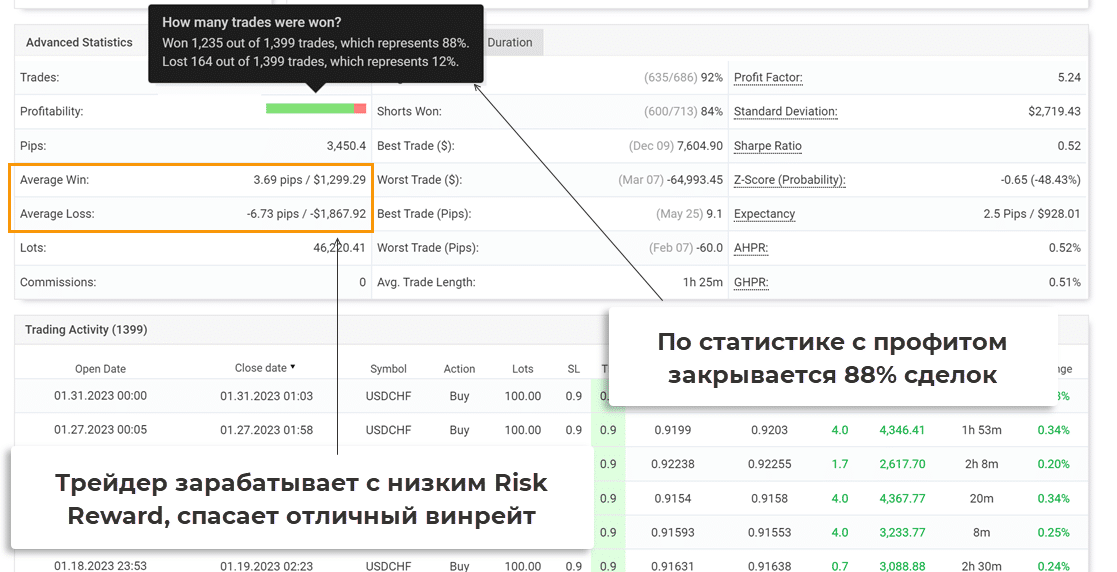Open the Expectancy term link
Viewport: 1117px width, 572px height.
[x=764, y=214]
